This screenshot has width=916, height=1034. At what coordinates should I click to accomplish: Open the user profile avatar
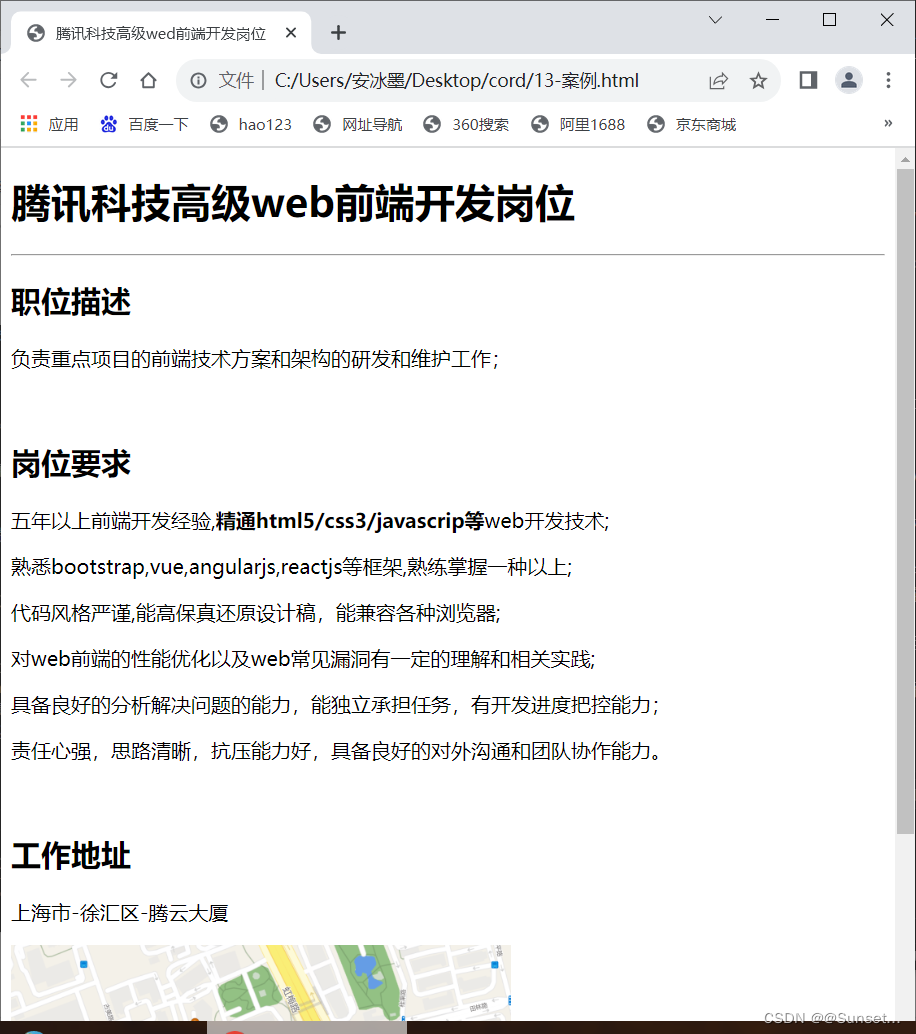[x=849, y=80]
